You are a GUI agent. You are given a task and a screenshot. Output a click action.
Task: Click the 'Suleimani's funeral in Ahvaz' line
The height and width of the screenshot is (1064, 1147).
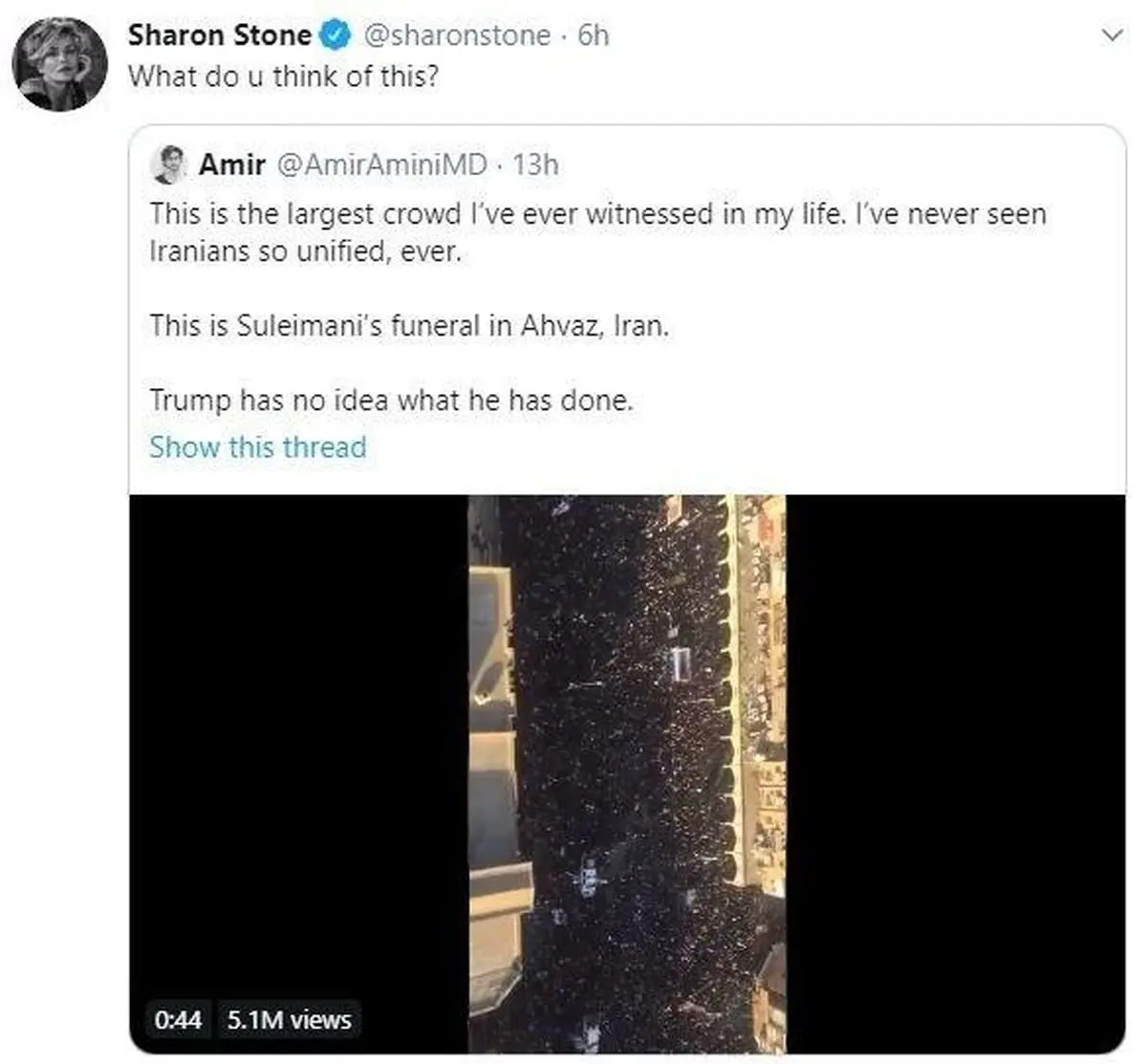(409, 326)
